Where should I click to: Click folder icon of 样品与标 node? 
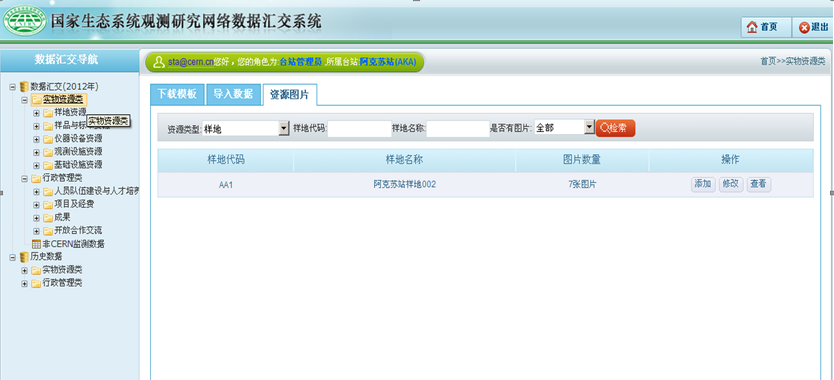pos(48,126)
